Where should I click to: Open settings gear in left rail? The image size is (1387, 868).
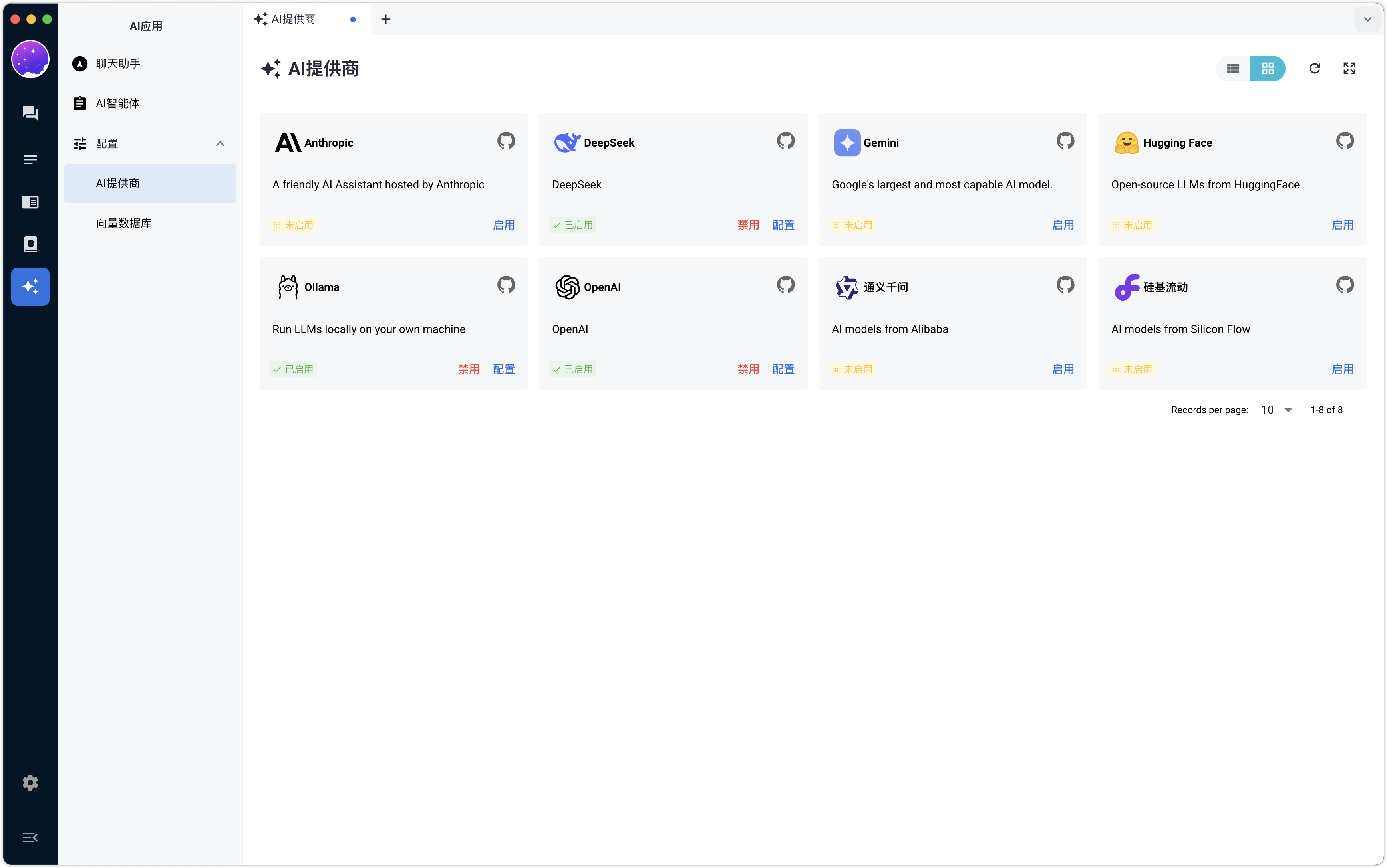coord(30,783)
